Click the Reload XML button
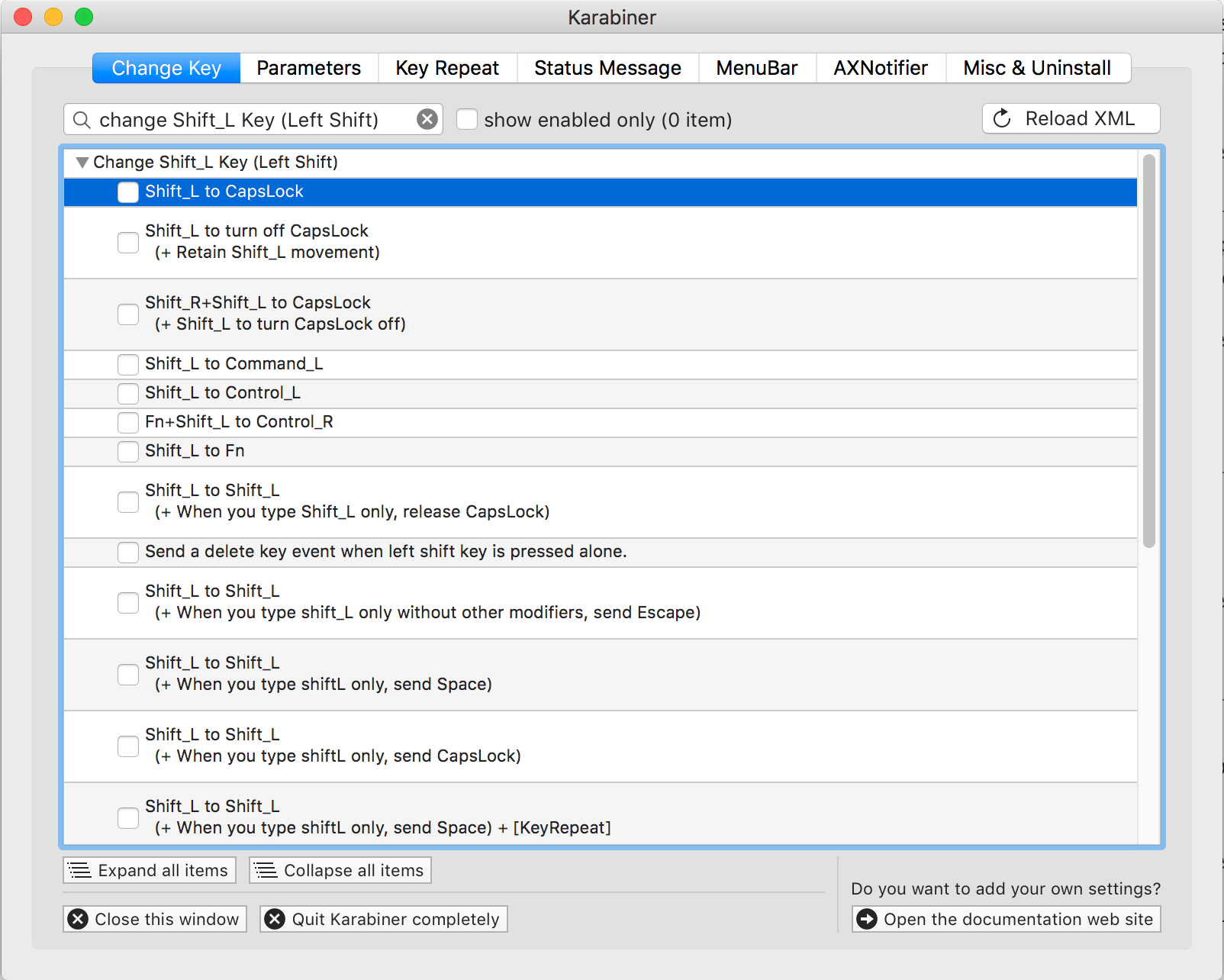The width and height of the screenshot is (1224, 980). [1071, 118]
